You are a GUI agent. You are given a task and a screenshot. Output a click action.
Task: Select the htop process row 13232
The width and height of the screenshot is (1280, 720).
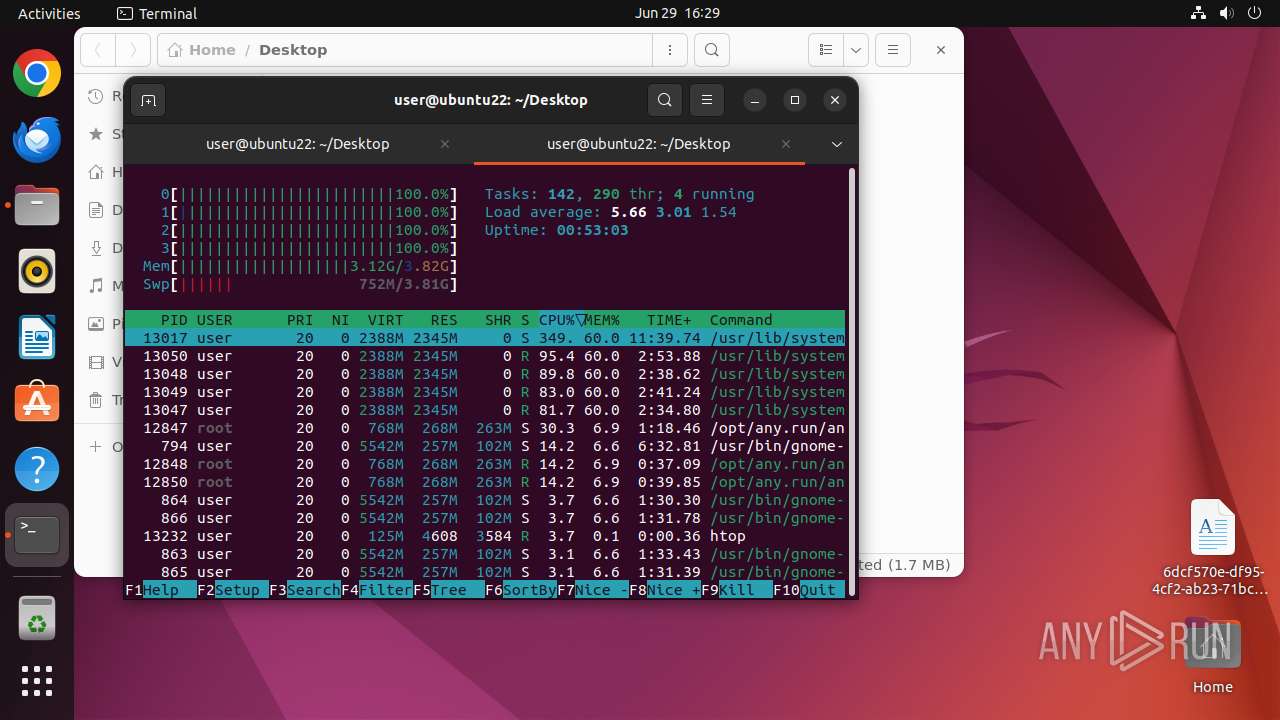(x=485, y=536)
